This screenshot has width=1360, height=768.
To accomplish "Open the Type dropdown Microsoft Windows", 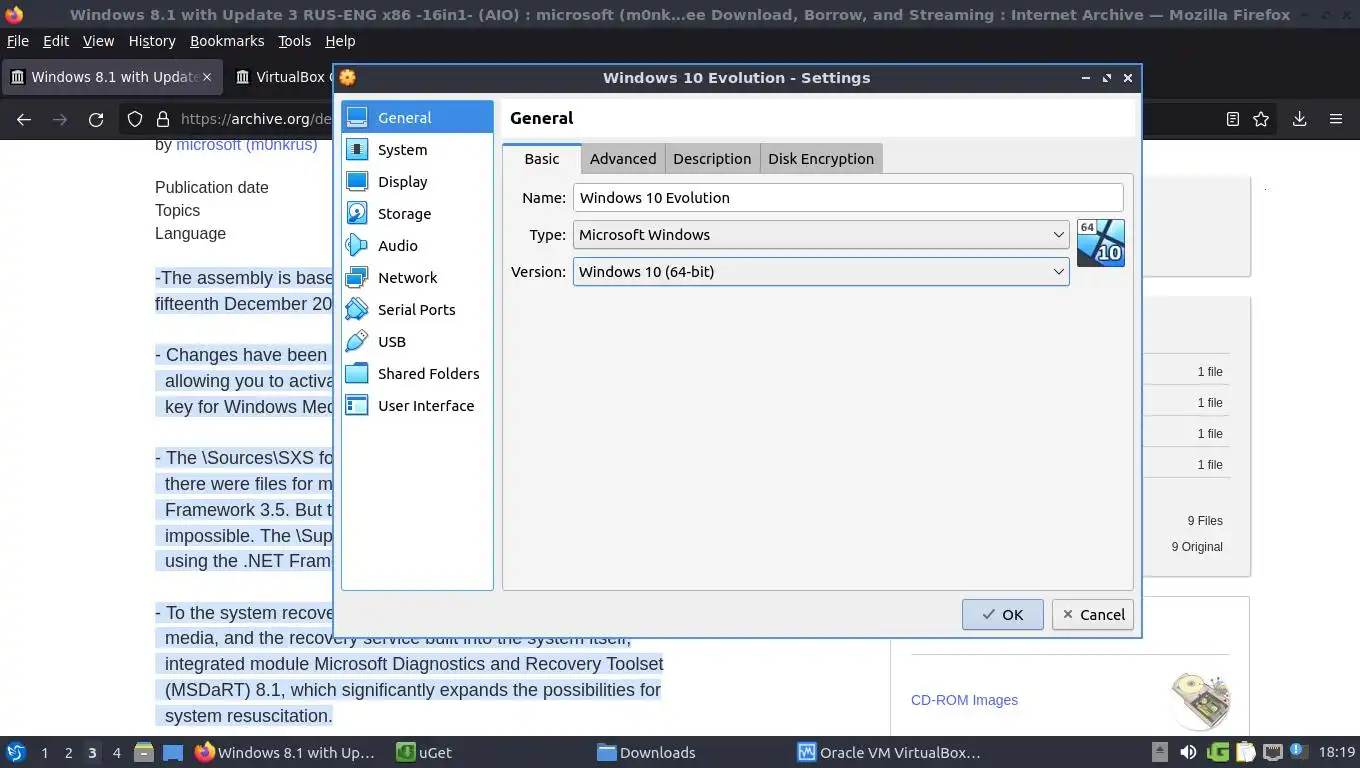I will [x=821, y=234].
